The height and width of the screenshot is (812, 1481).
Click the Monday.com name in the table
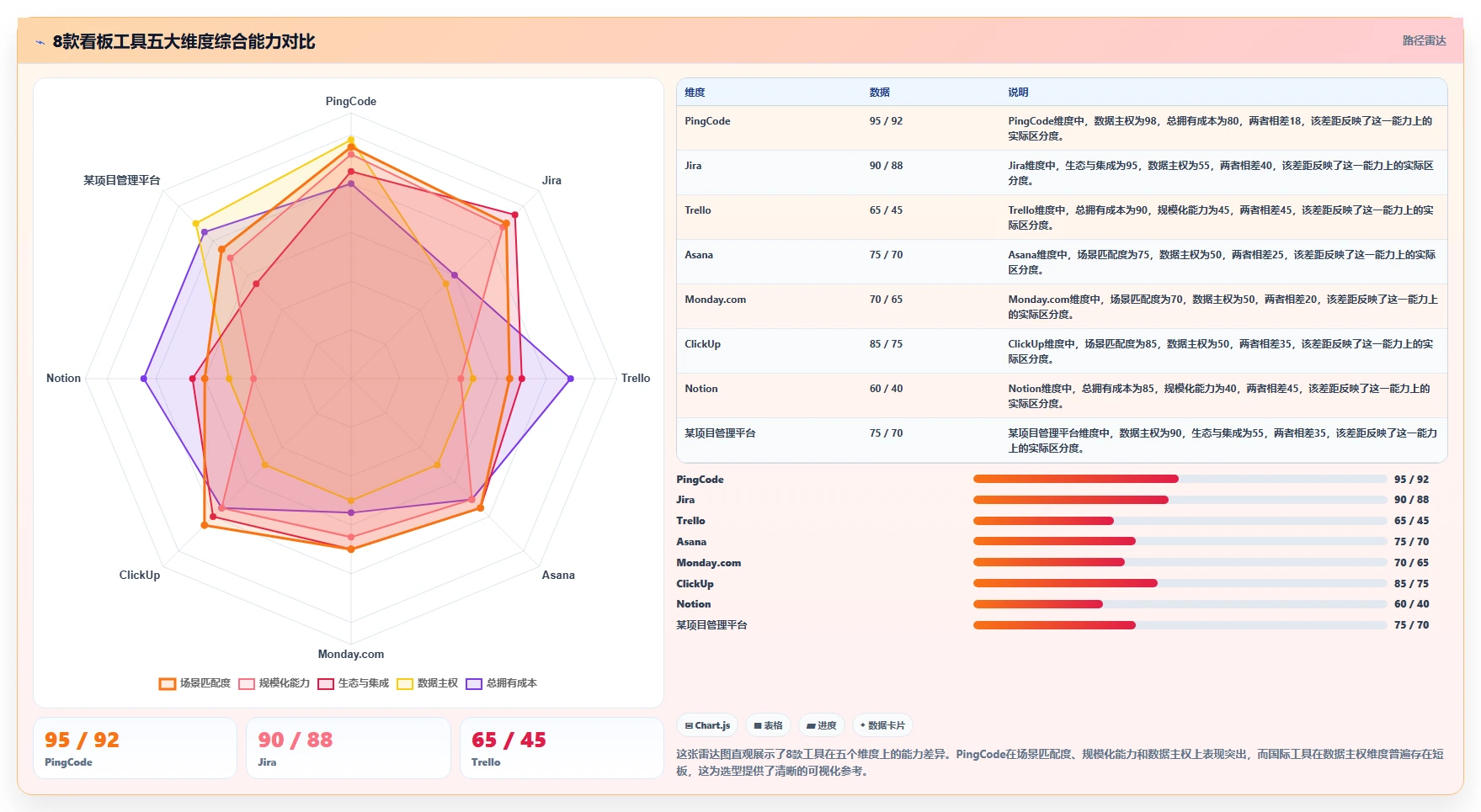point(716,300)
